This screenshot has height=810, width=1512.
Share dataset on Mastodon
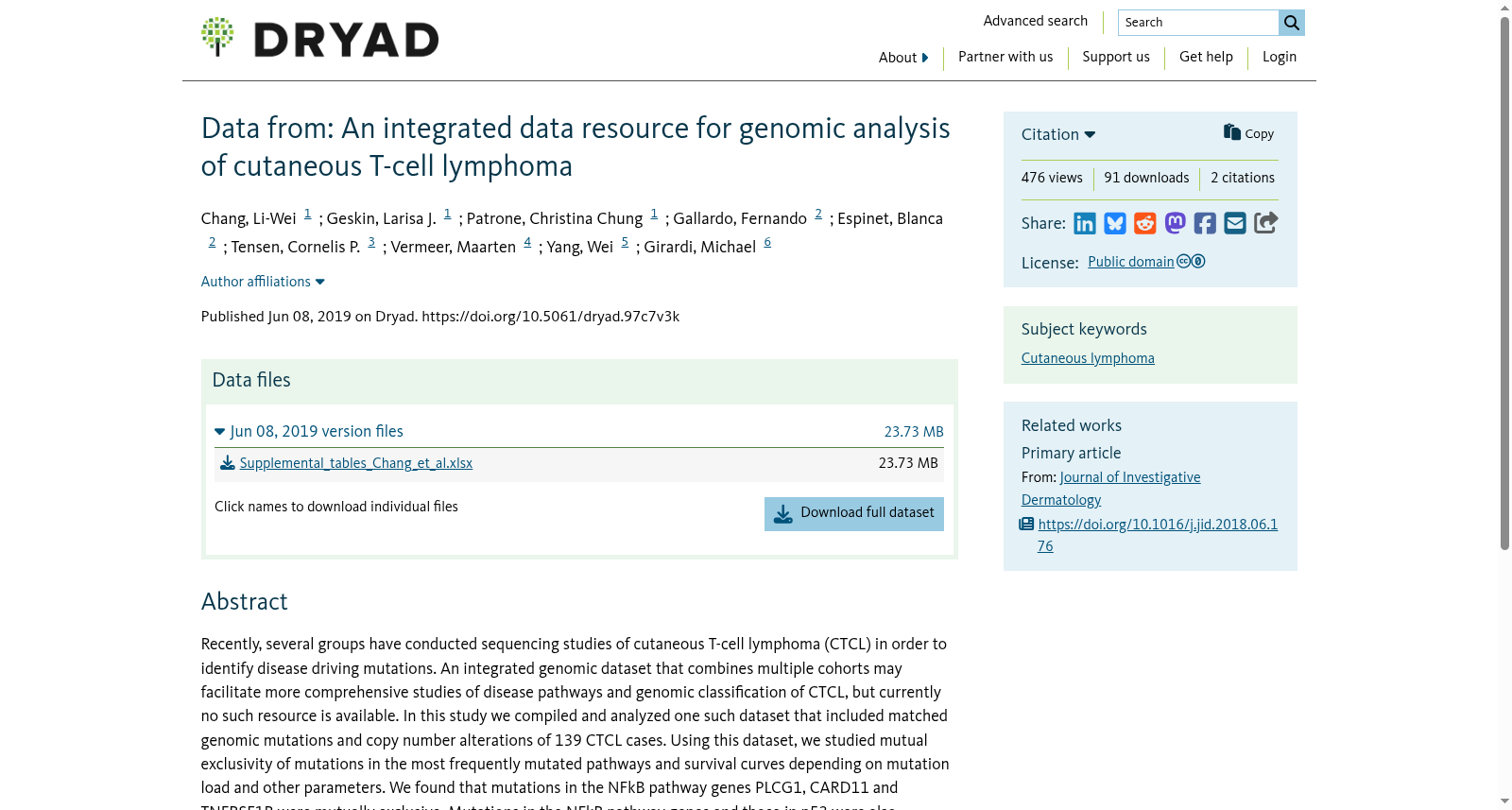1175,223
